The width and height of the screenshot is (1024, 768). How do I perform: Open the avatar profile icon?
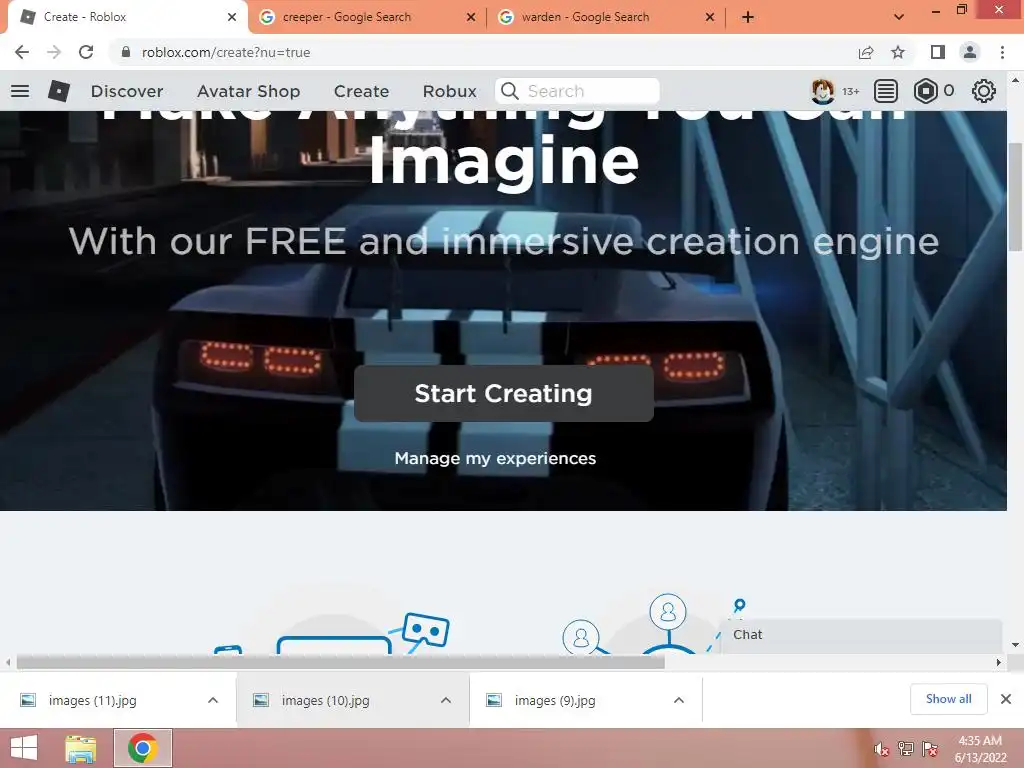(822, 91)
